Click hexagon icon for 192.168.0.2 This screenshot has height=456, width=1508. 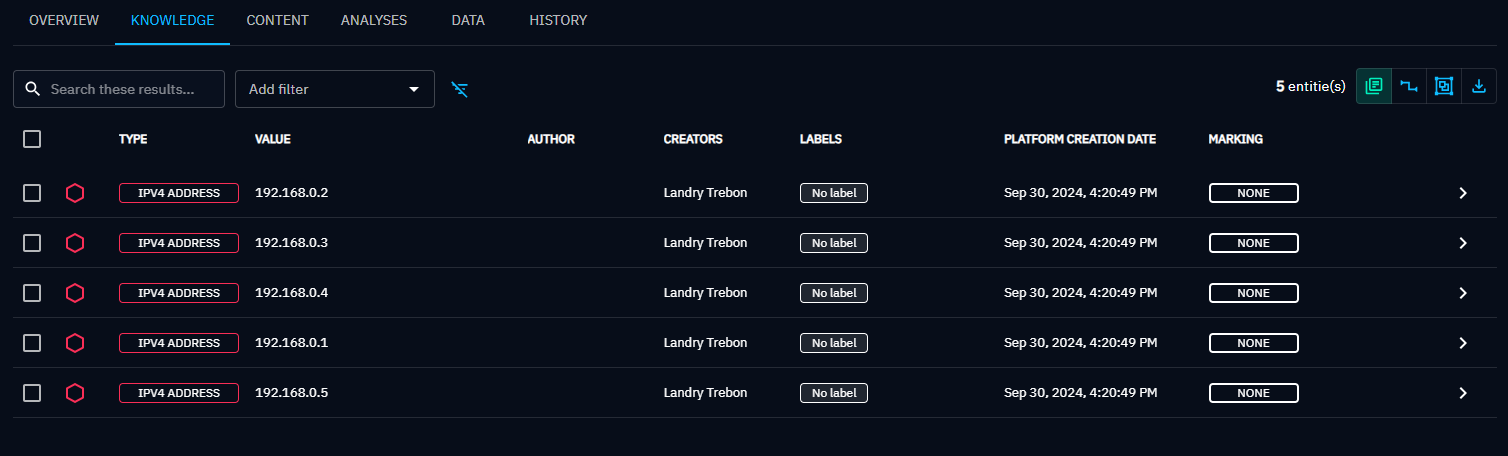[74, 193]
